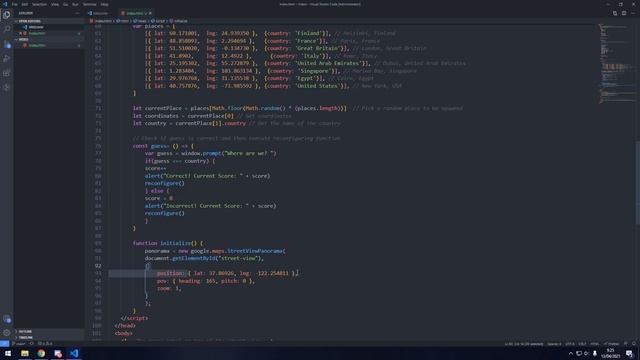640x360 pixels.
Task: Open the Explorer view in activity bar
Action: point(7,15)
